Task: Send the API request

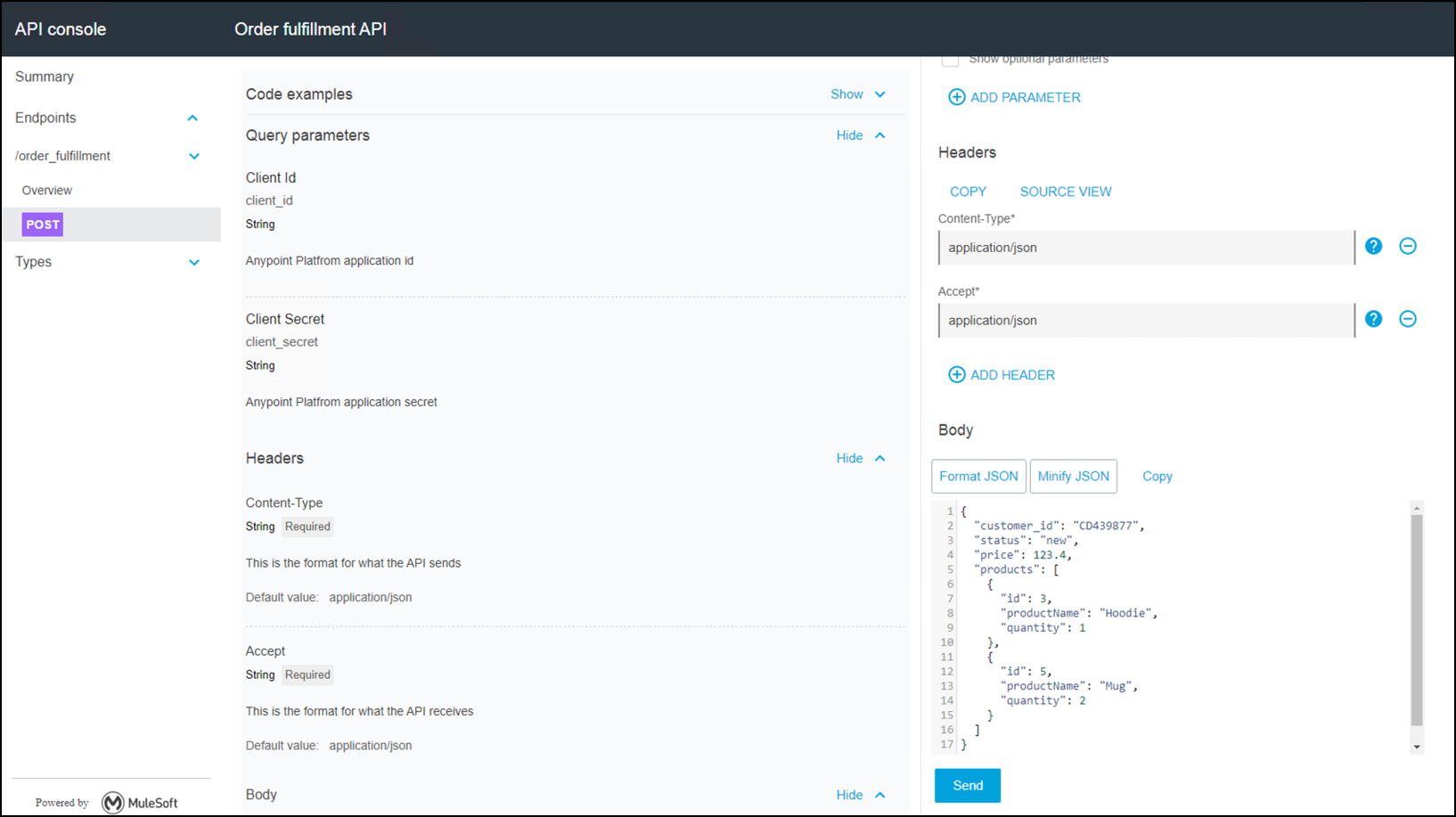Action: [x=968, y=786]
